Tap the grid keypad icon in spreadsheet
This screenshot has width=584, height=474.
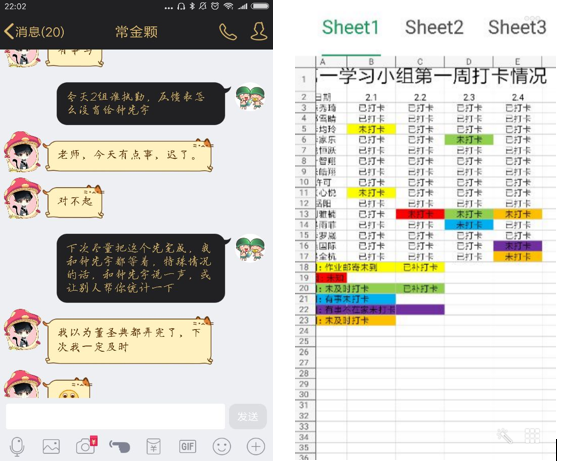(x=532, y=436)
